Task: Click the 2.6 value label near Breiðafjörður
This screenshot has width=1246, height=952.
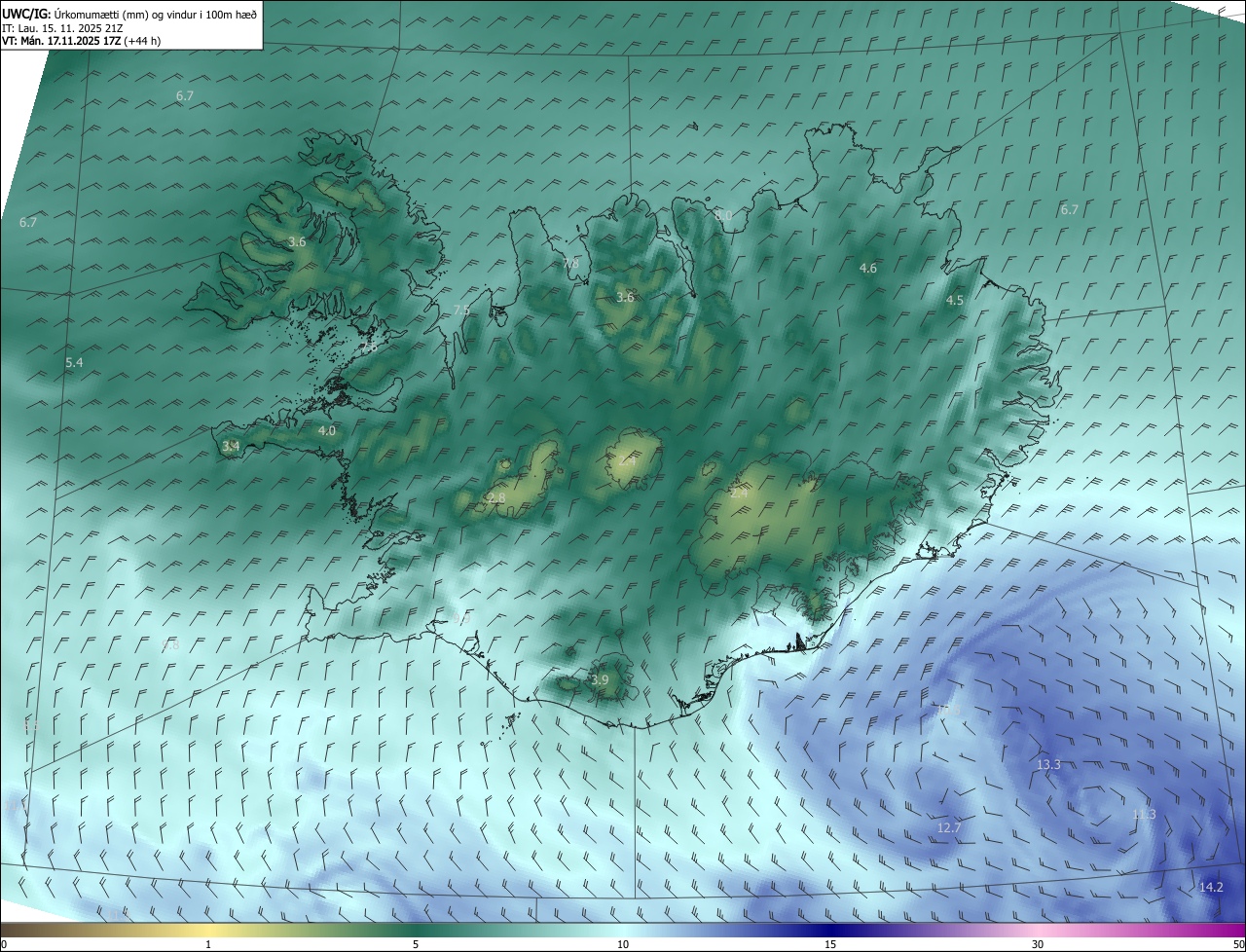Action: click(369, 347)
